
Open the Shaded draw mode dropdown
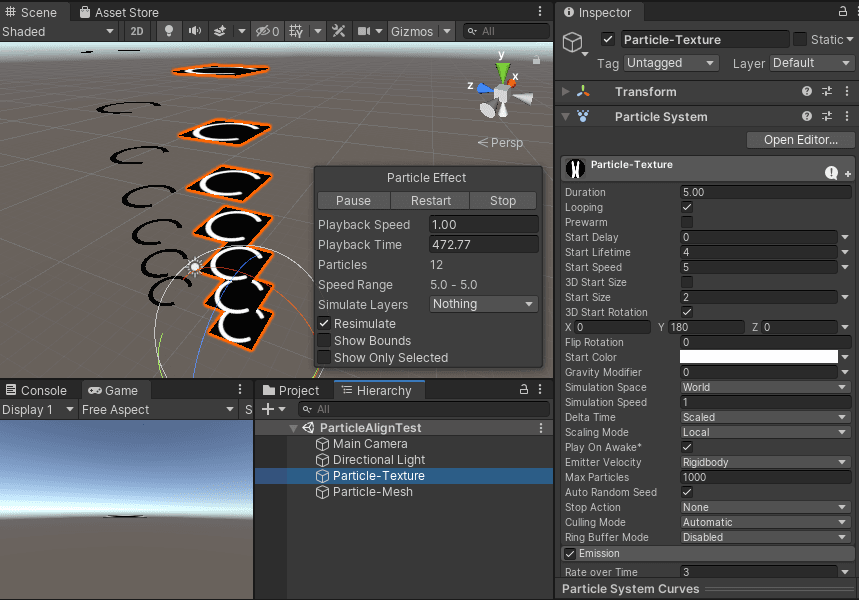click(x=58, y=31)
